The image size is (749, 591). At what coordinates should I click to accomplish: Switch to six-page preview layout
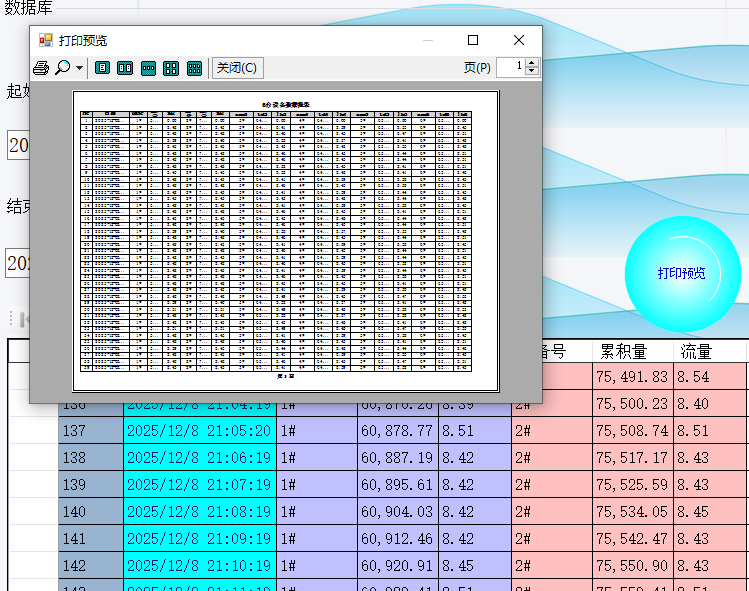tap(194, 68)
